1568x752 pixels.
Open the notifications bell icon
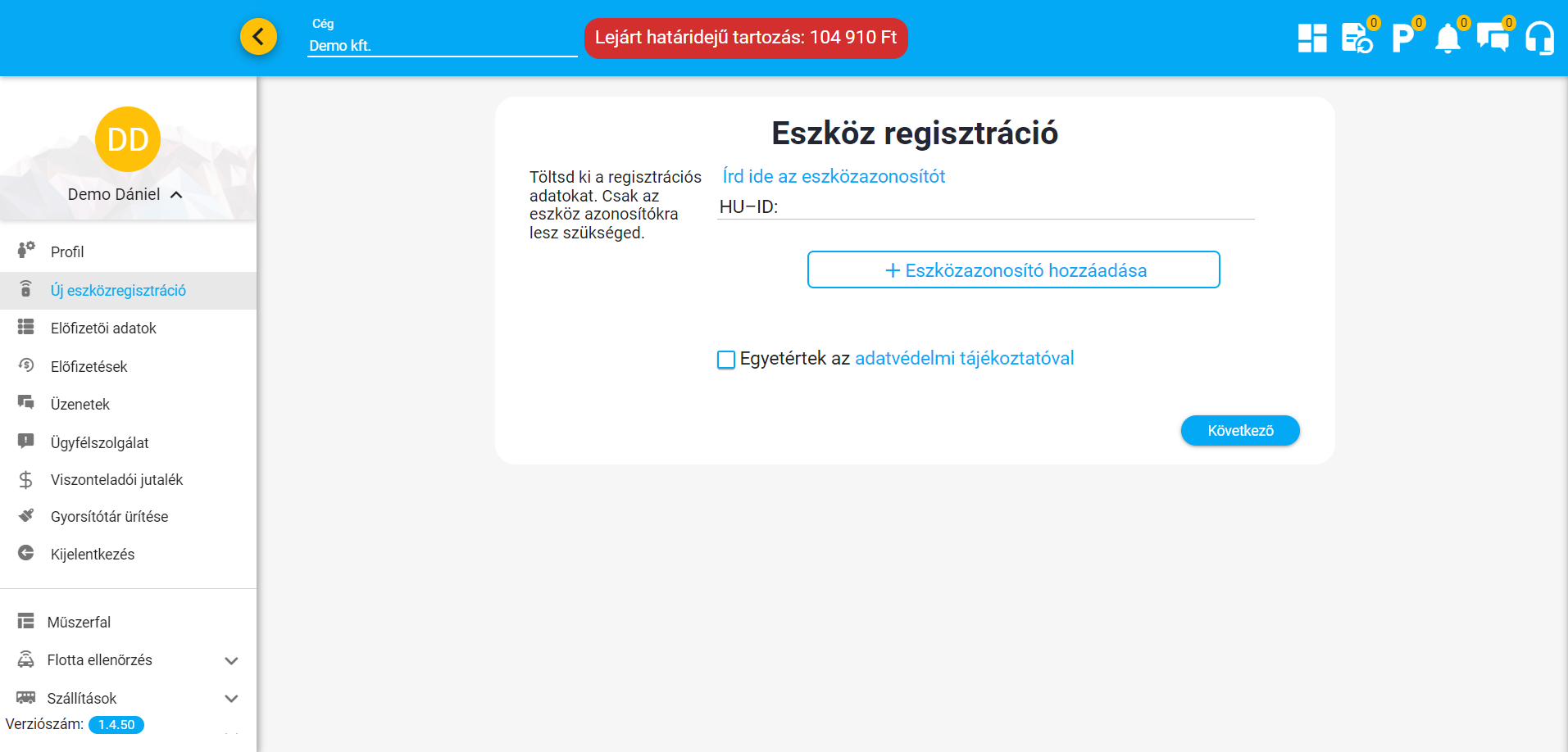tap(1448, 38)
